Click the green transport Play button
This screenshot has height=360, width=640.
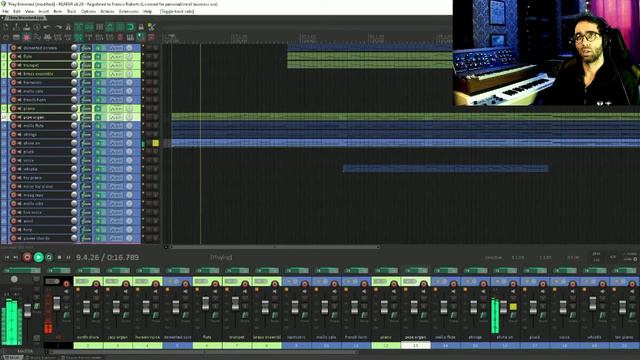click(38, 257)
